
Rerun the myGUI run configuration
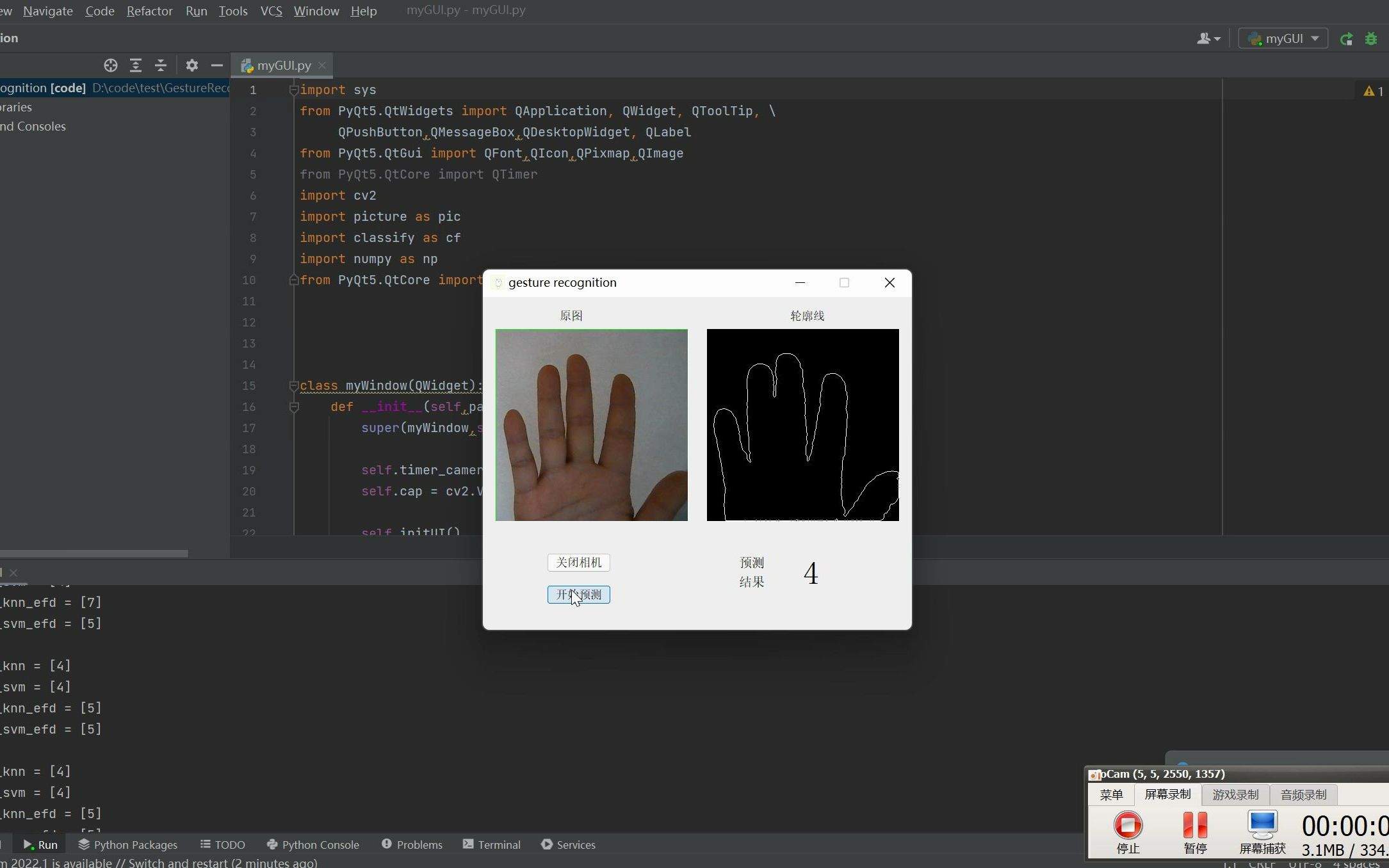point(1347,38)
